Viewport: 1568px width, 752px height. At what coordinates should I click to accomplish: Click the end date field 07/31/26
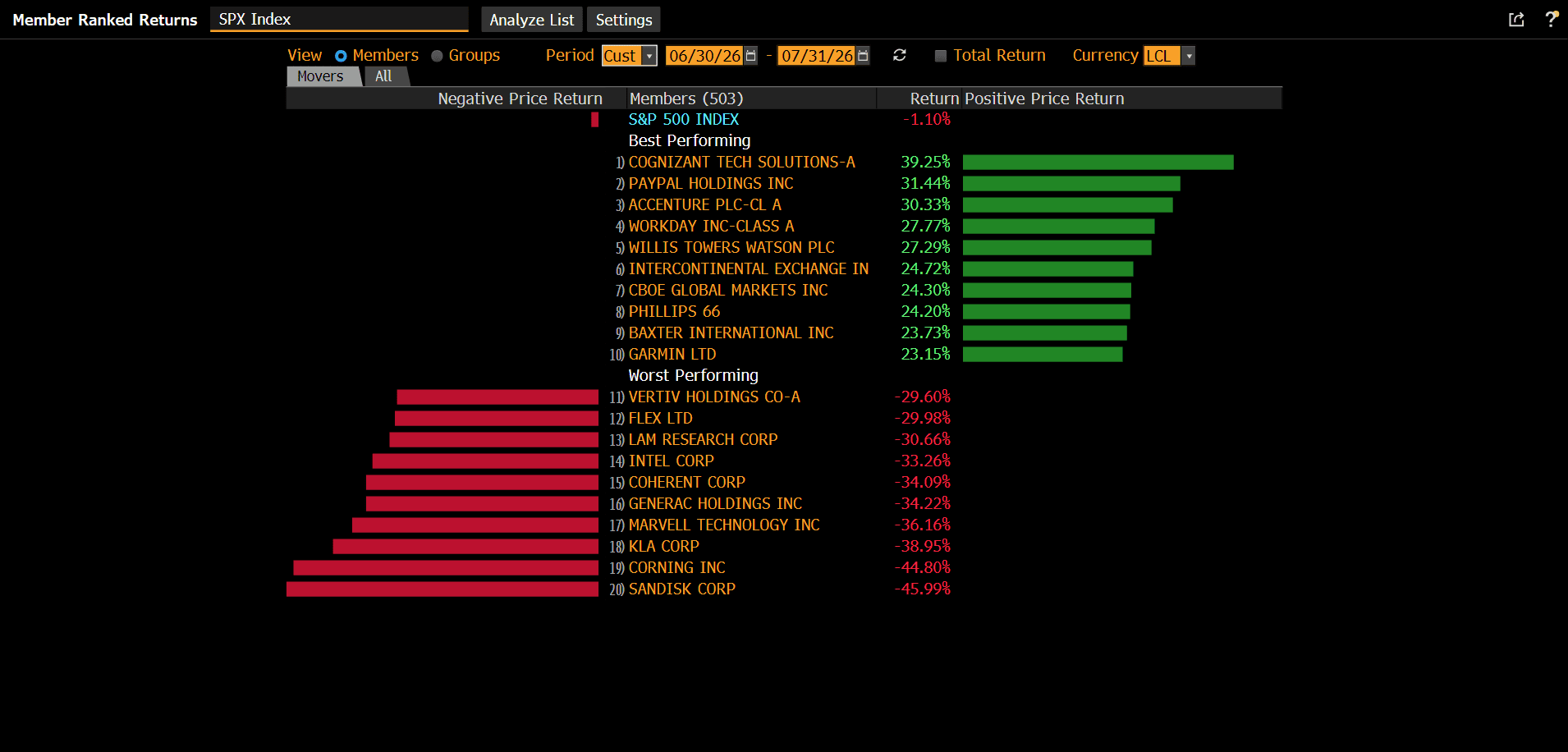point(817,56)
